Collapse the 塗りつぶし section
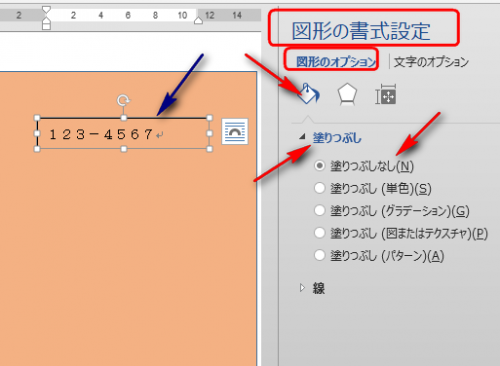This screenshot has width=500, height=366. coord(302,136)
